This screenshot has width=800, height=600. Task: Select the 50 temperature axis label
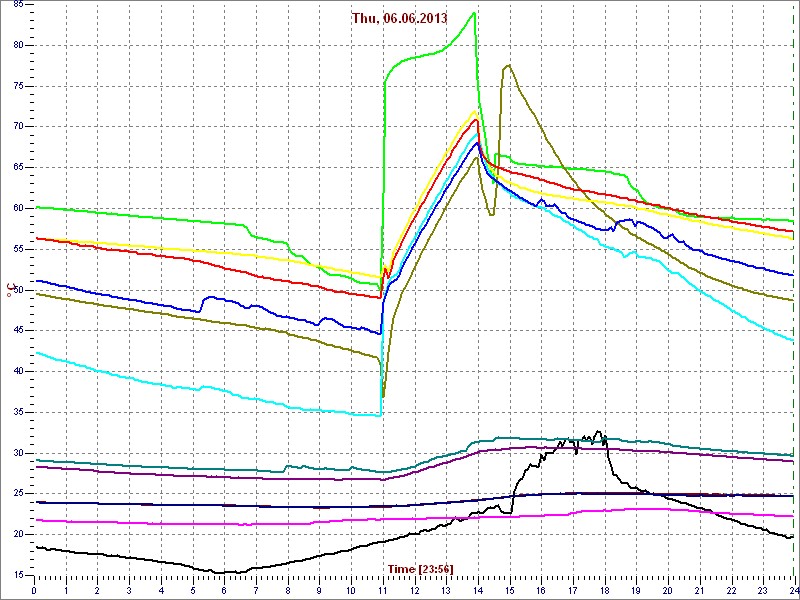17,290
